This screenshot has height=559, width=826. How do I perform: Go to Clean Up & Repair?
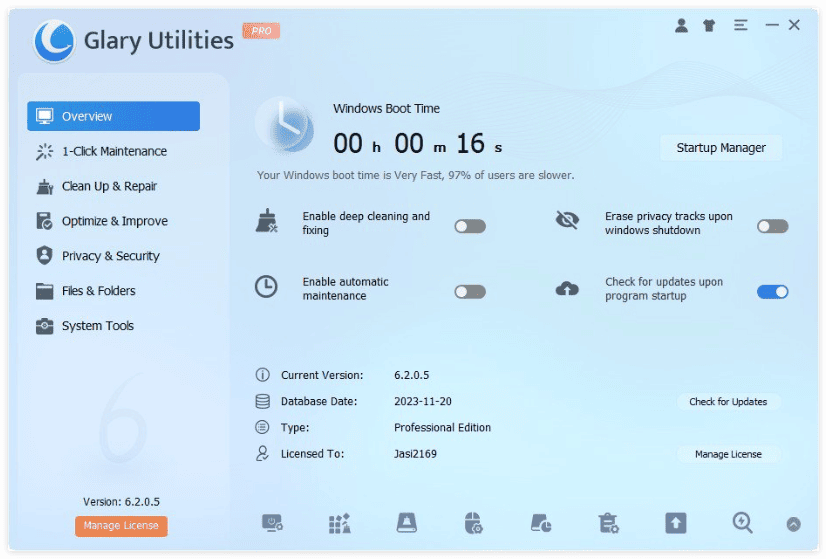pos(113,186)
